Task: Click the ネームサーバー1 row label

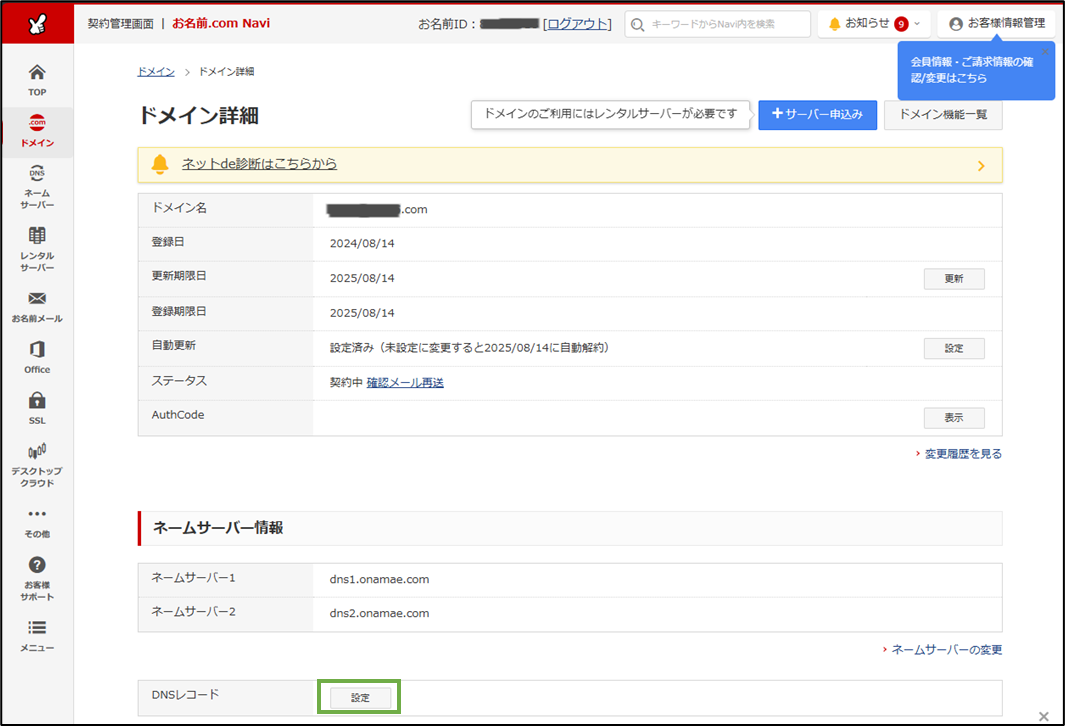Action: pyautogui.click(x=194, y=578)
